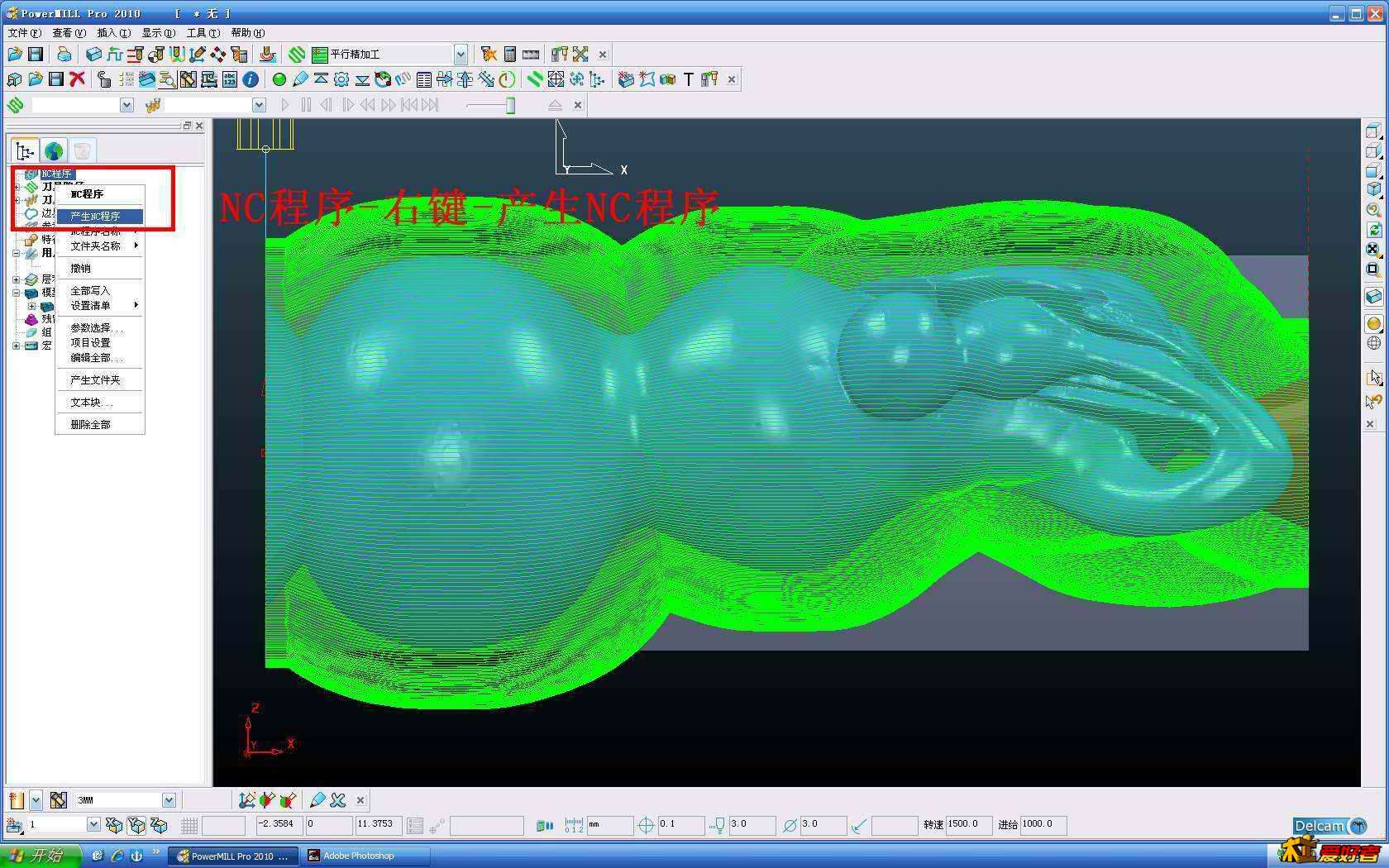
Task: Adjust the simulation speed slider
Action: (511, 106)
